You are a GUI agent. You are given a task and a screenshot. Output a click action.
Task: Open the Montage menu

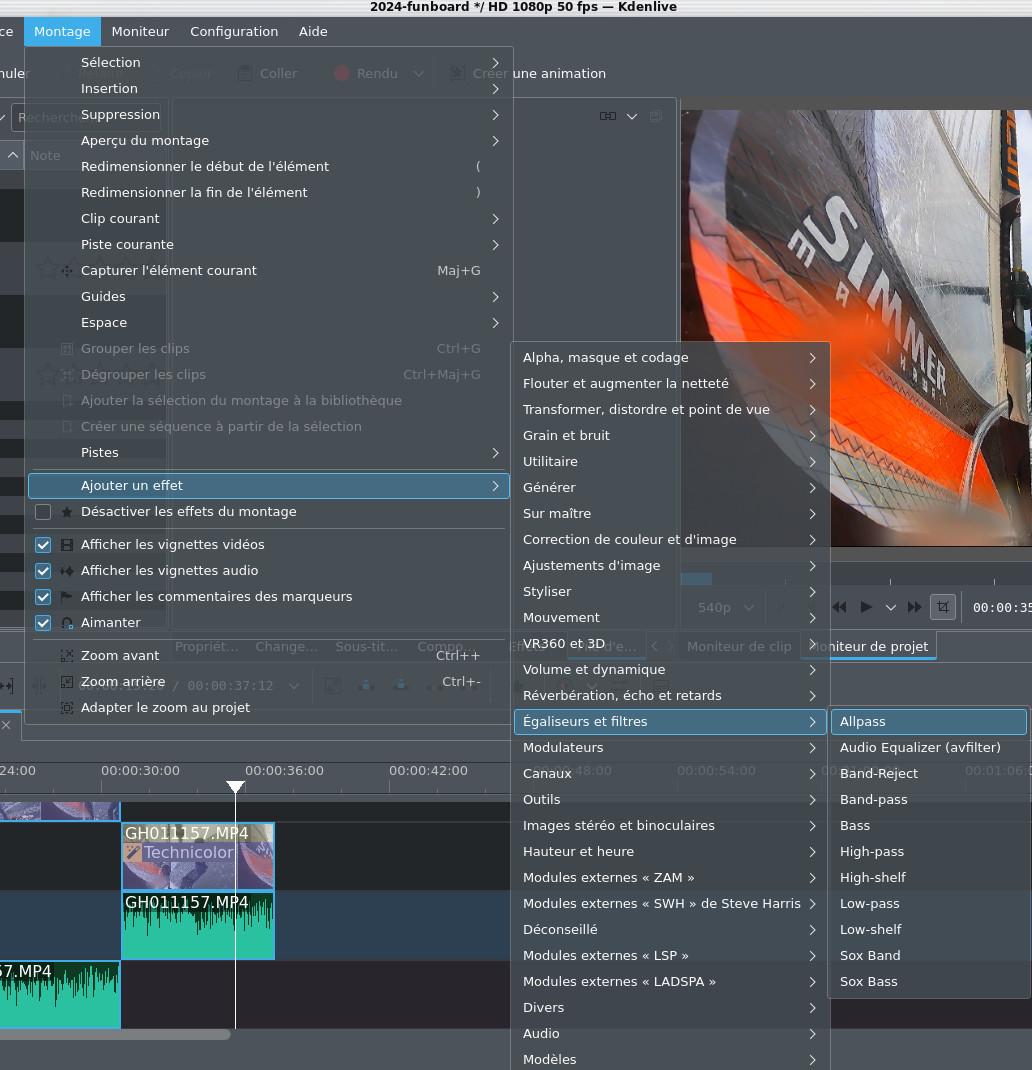click(62, 31)
